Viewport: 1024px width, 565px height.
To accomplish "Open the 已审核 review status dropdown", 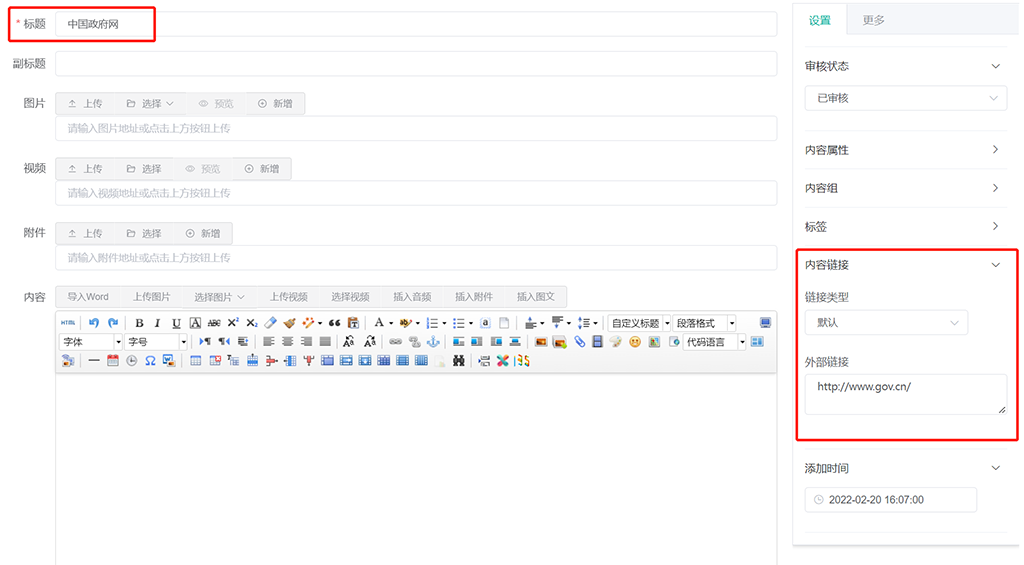I will tap(905, 98).
